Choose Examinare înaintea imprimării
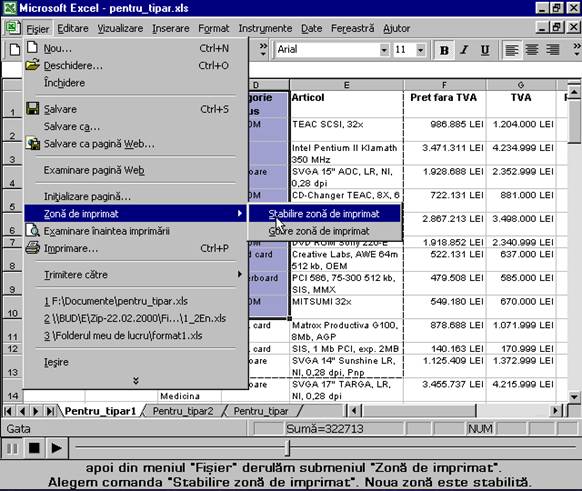 click(135, 231)
